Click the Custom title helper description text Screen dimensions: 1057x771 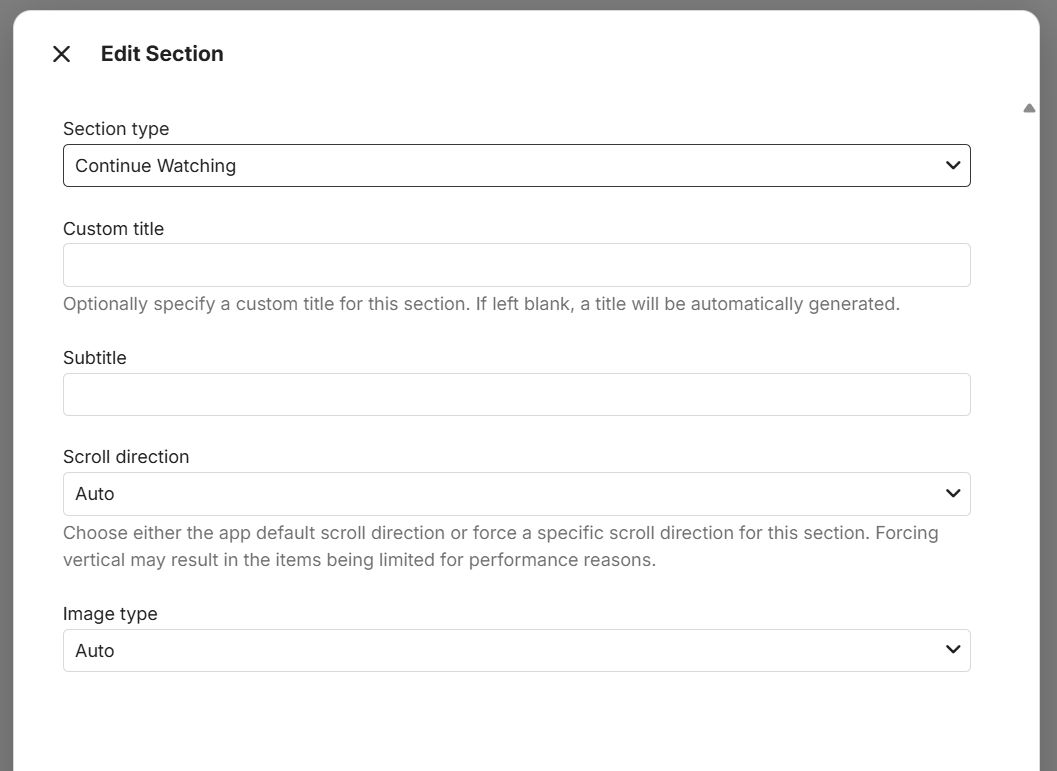(481, 304)
